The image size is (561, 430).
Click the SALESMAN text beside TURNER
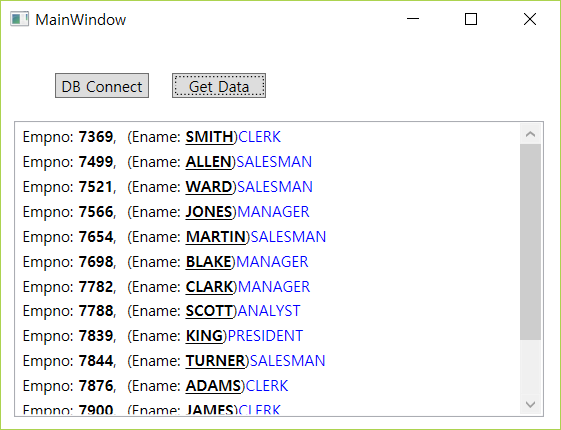click(x=287, y=361)
